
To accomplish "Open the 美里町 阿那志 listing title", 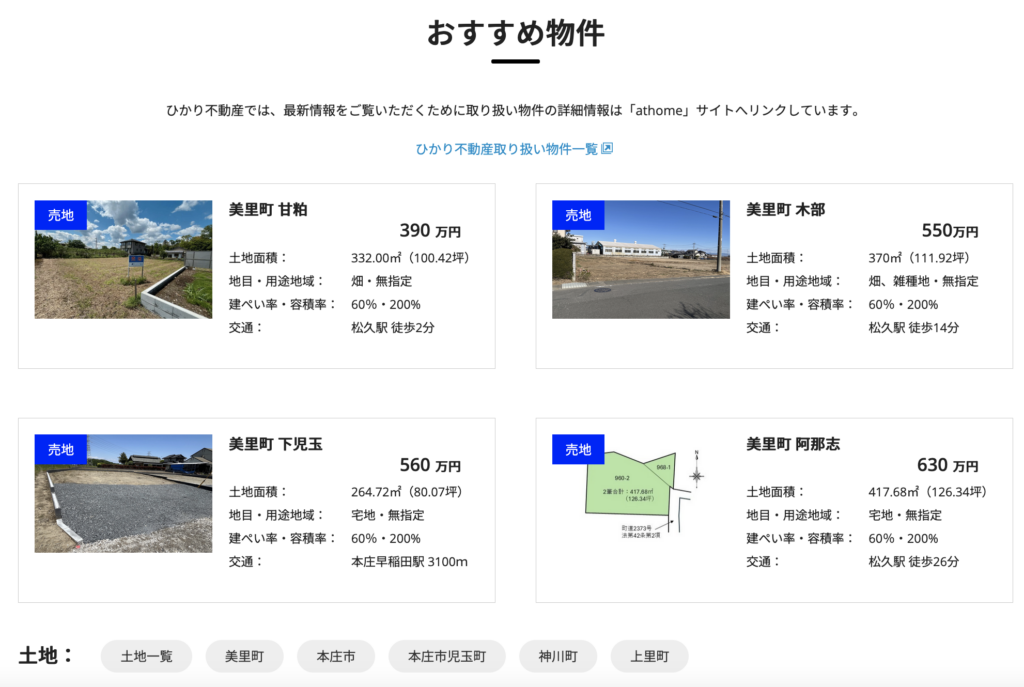I will coord(792,443).
